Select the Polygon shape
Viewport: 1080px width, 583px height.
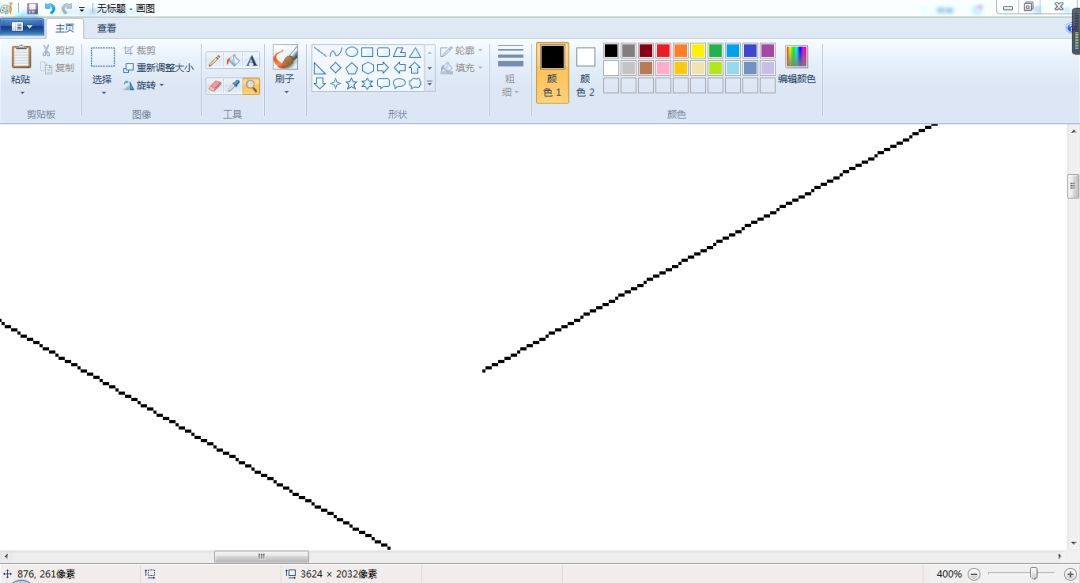coord(399,52)
